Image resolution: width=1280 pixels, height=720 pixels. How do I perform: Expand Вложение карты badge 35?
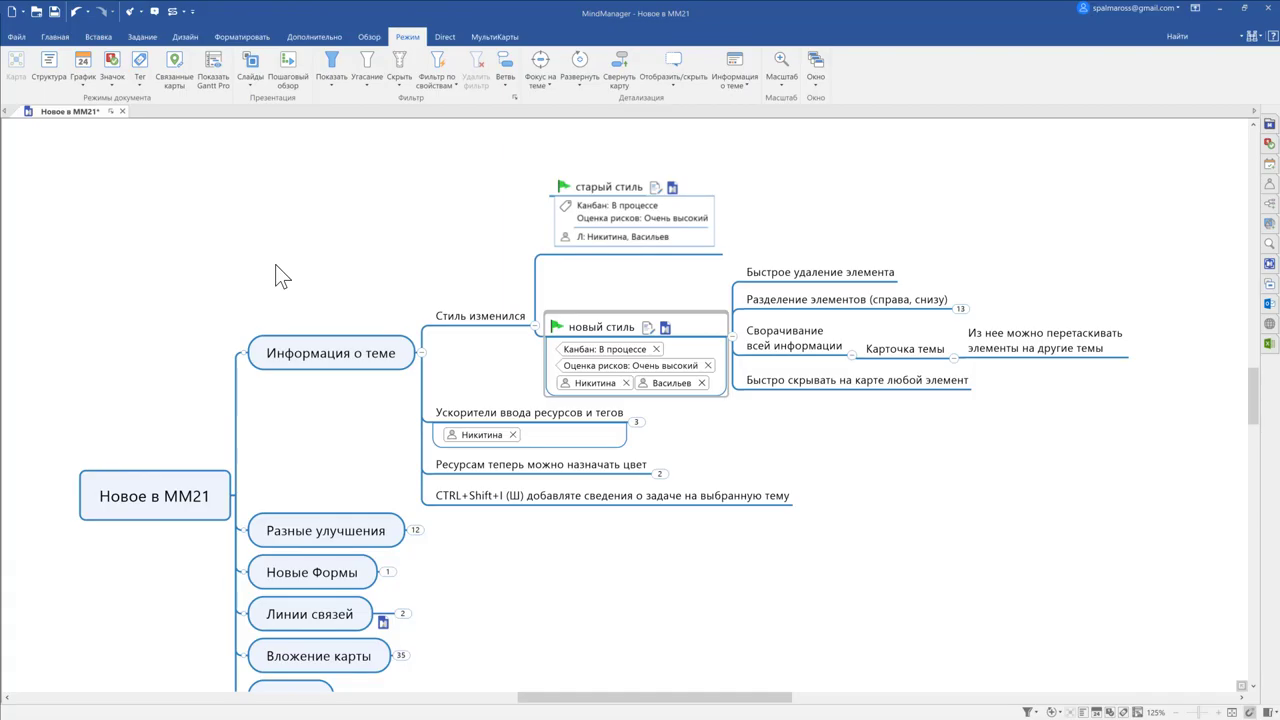[401, 656]
